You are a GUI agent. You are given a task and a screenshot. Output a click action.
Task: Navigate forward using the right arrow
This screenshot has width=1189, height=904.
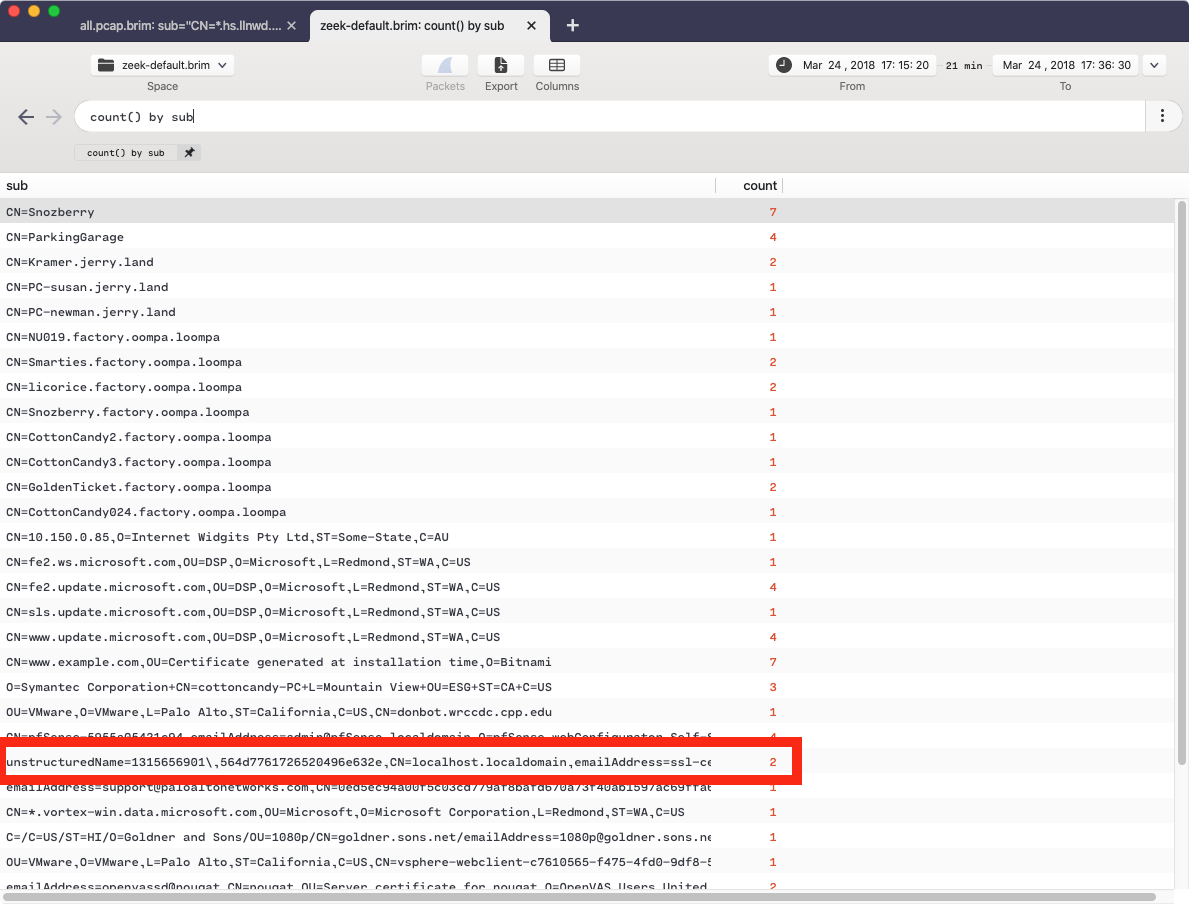pyautogui.click(x=52, y=116)
